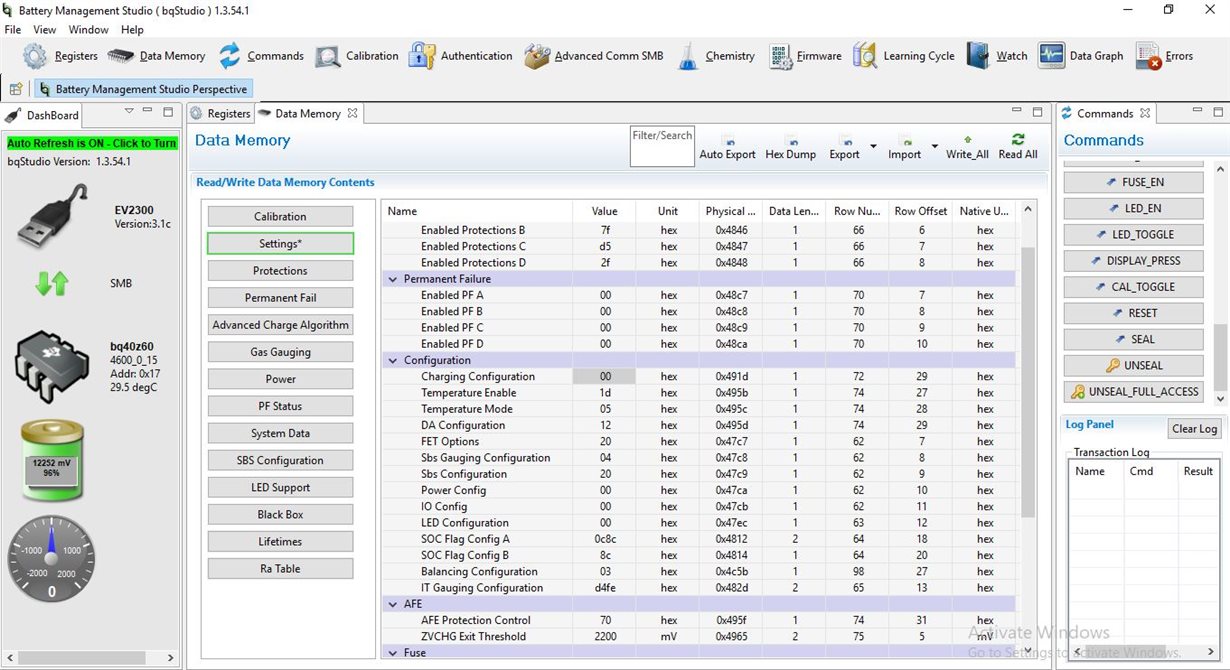Click the EV2300 USB adapter icon
Screen dimensions: 1230x670
tap(50, 216)
